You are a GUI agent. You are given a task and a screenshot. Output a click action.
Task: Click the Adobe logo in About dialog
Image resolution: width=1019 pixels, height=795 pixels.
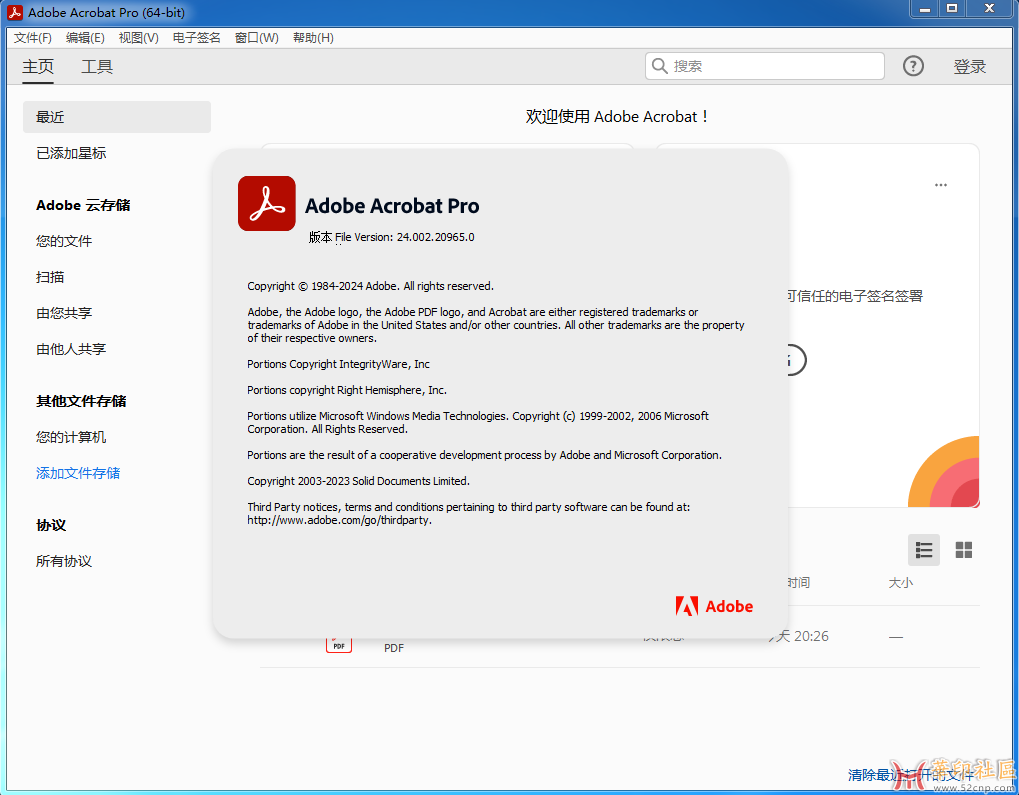714,606
